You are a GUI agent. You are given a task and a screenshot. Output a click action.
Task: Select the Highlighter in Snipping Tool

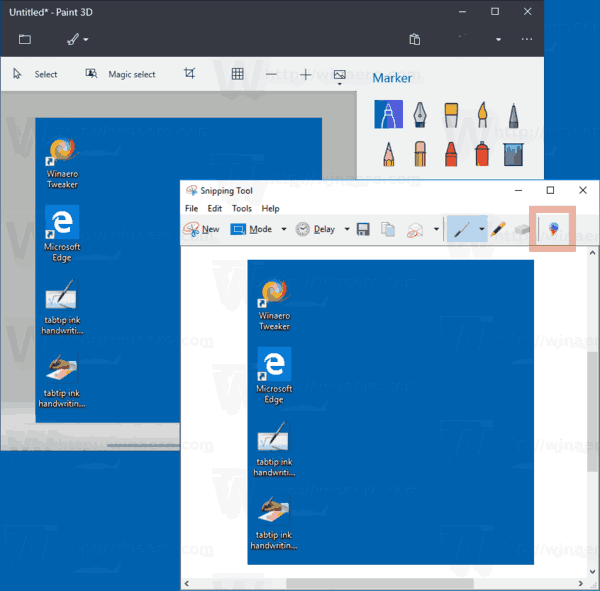[498, 229]
